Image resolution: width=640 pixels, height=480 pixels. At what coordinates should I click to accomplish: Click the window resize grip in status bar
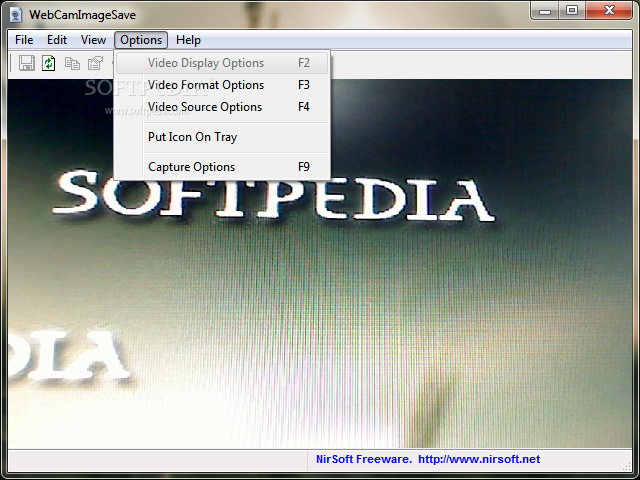tap(627, 465)
